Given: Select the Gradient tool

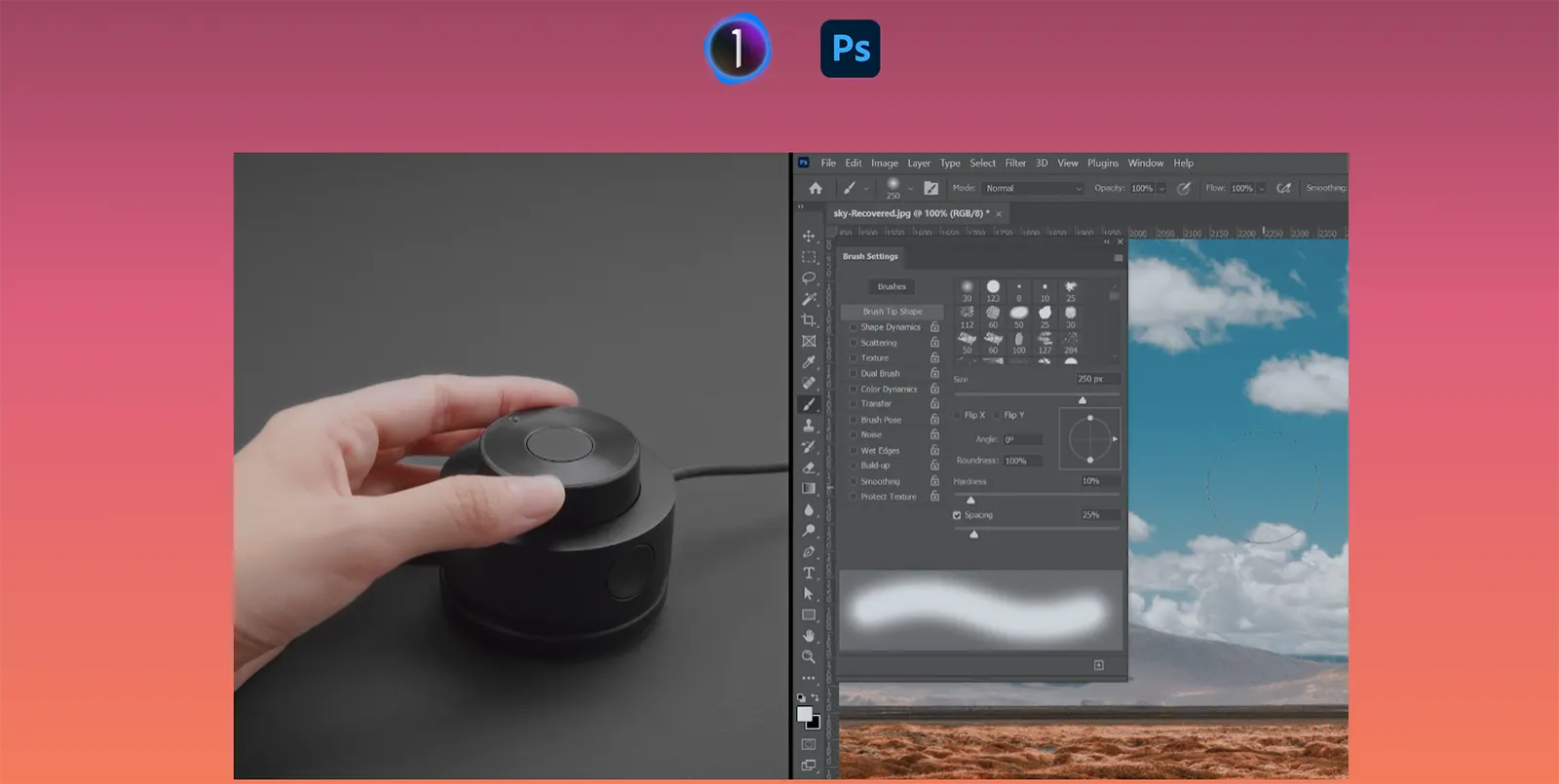Looking at the screenshot, I should (809, 488).
